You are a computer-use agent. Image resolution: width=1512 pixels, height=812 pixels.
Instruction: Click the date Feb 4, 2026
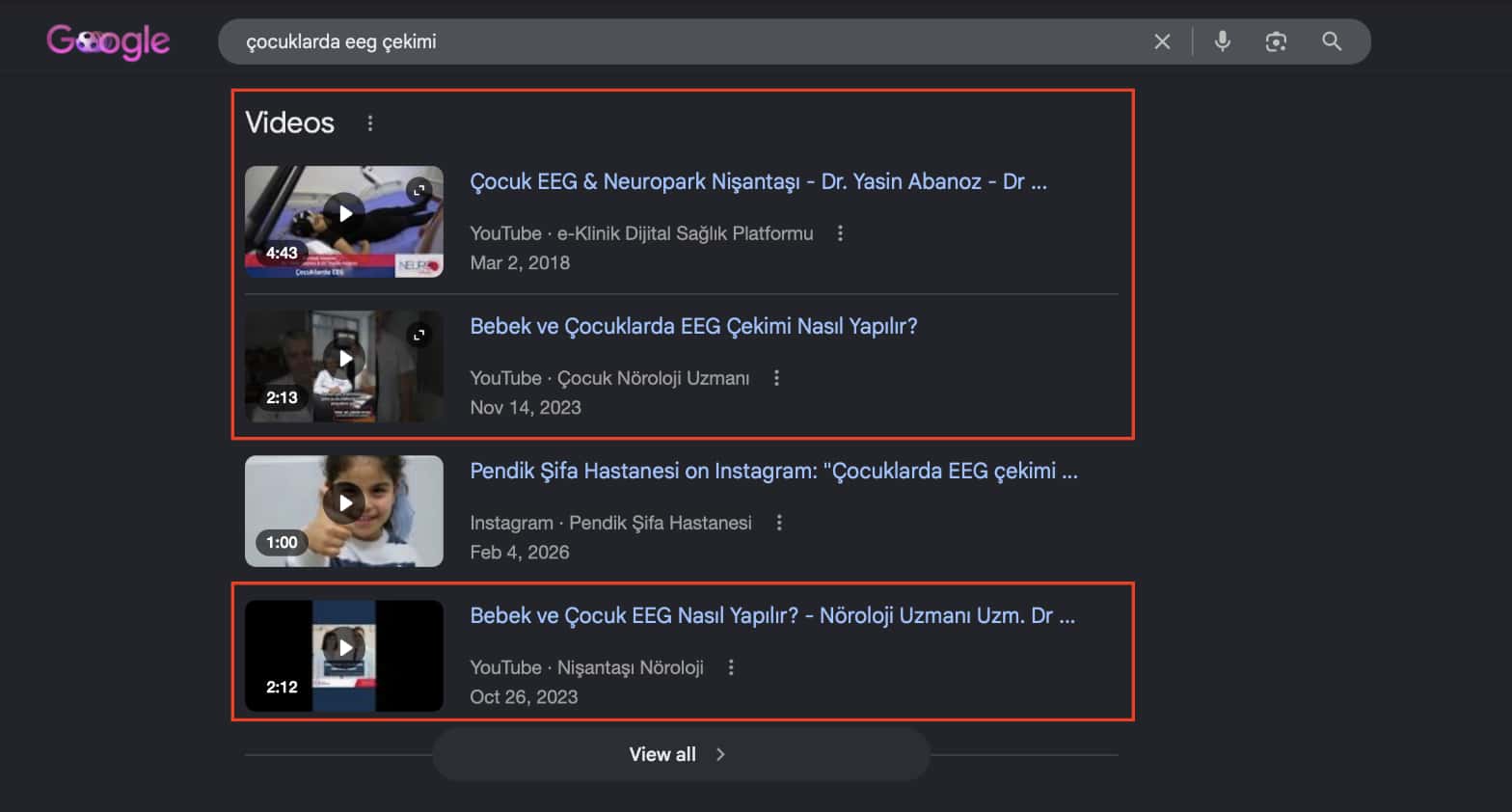click(520, 552)
